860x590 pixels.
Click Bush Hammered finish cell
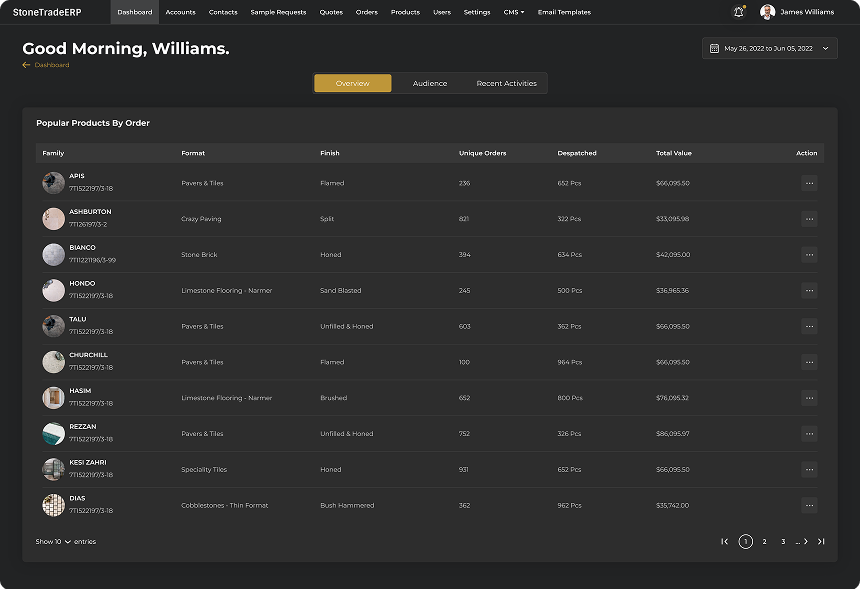(x=347, y=505)
